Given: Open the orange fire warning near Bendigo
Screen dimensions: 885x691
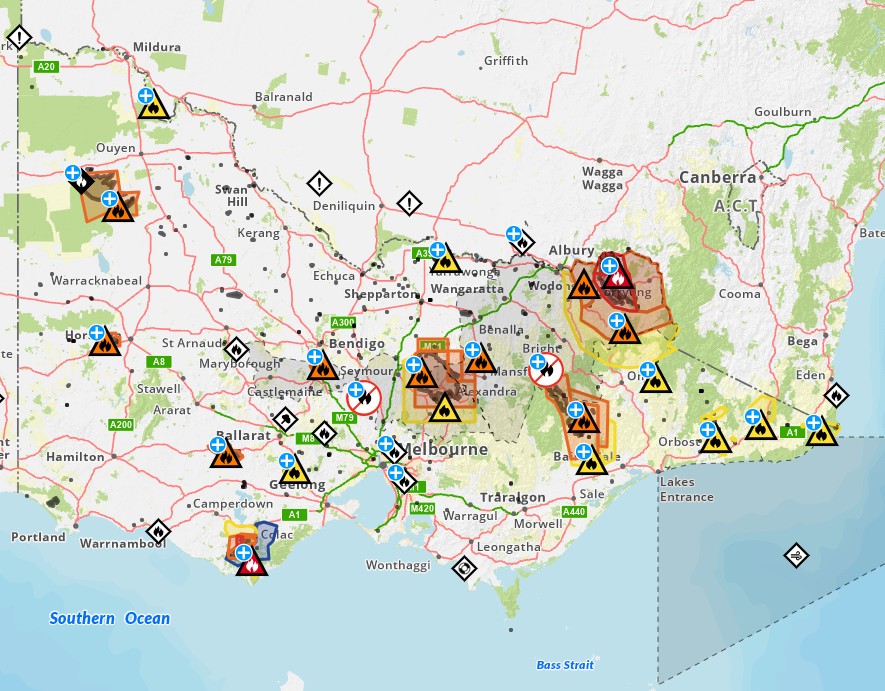Looking at the screenshot, I should click(x=322, y=368).
